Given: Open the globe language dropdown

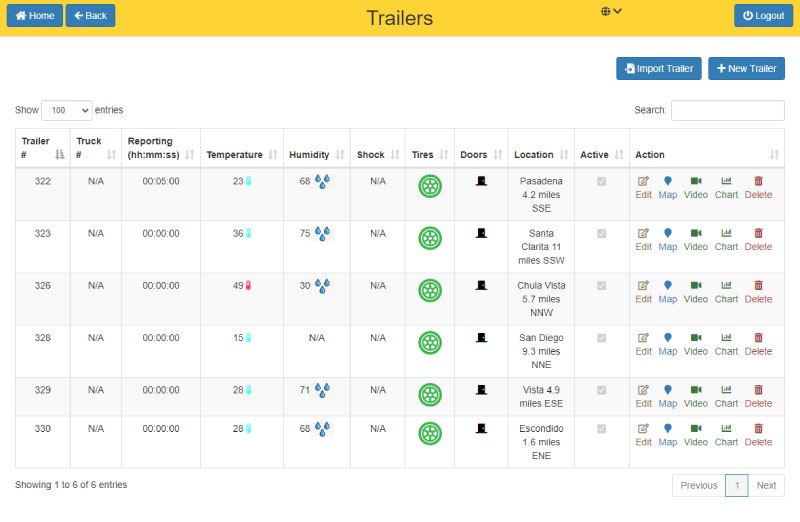Looking at the screenshot, I should click(611, 11).
